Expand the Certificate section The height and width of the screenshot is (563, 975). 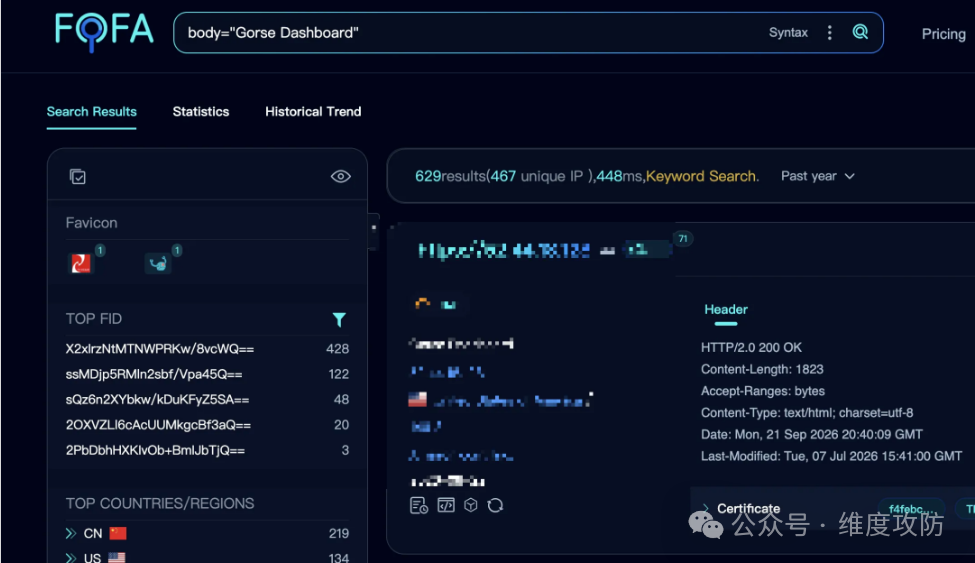tap(742, 508)
